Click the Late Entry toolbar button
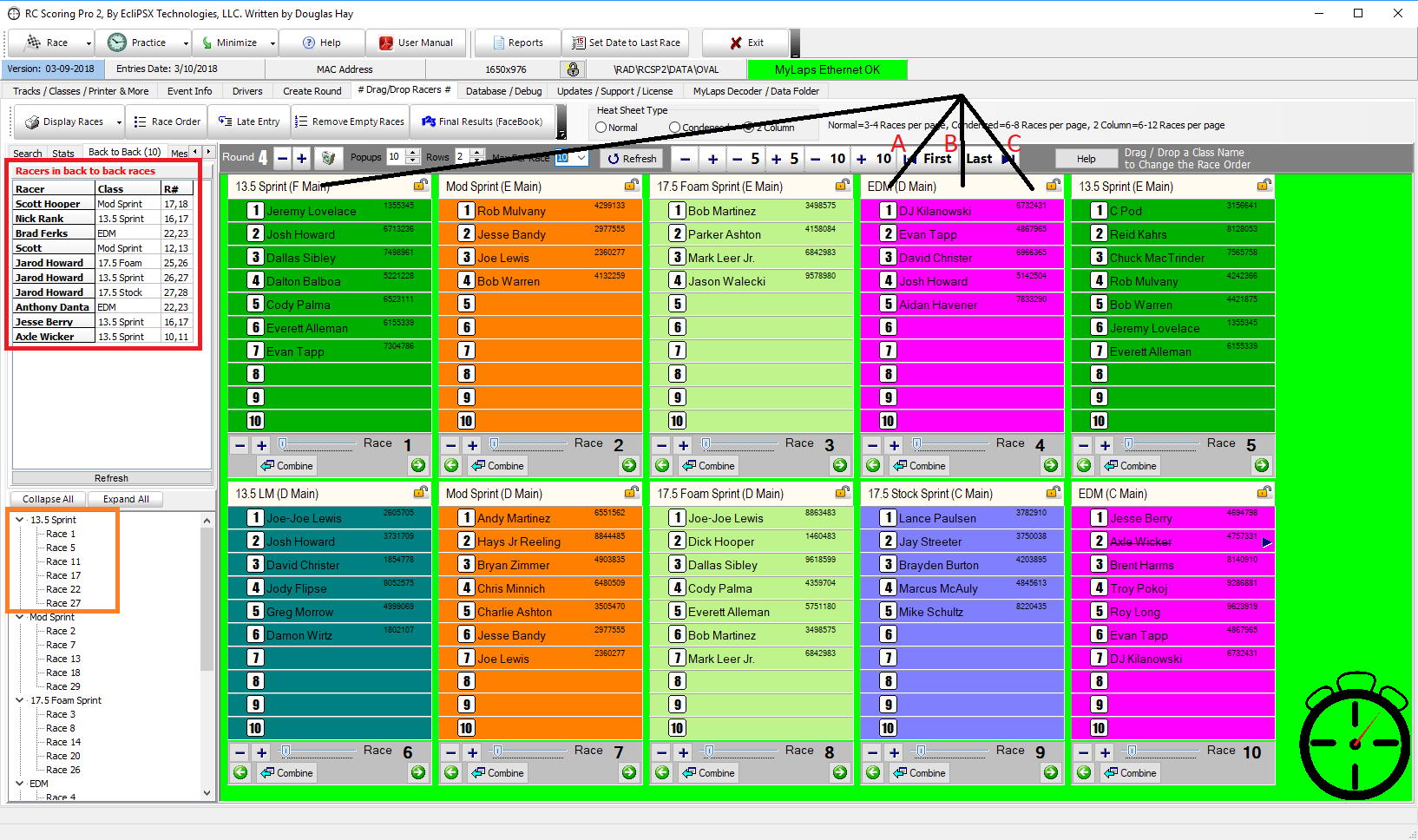 click(249, 121)
